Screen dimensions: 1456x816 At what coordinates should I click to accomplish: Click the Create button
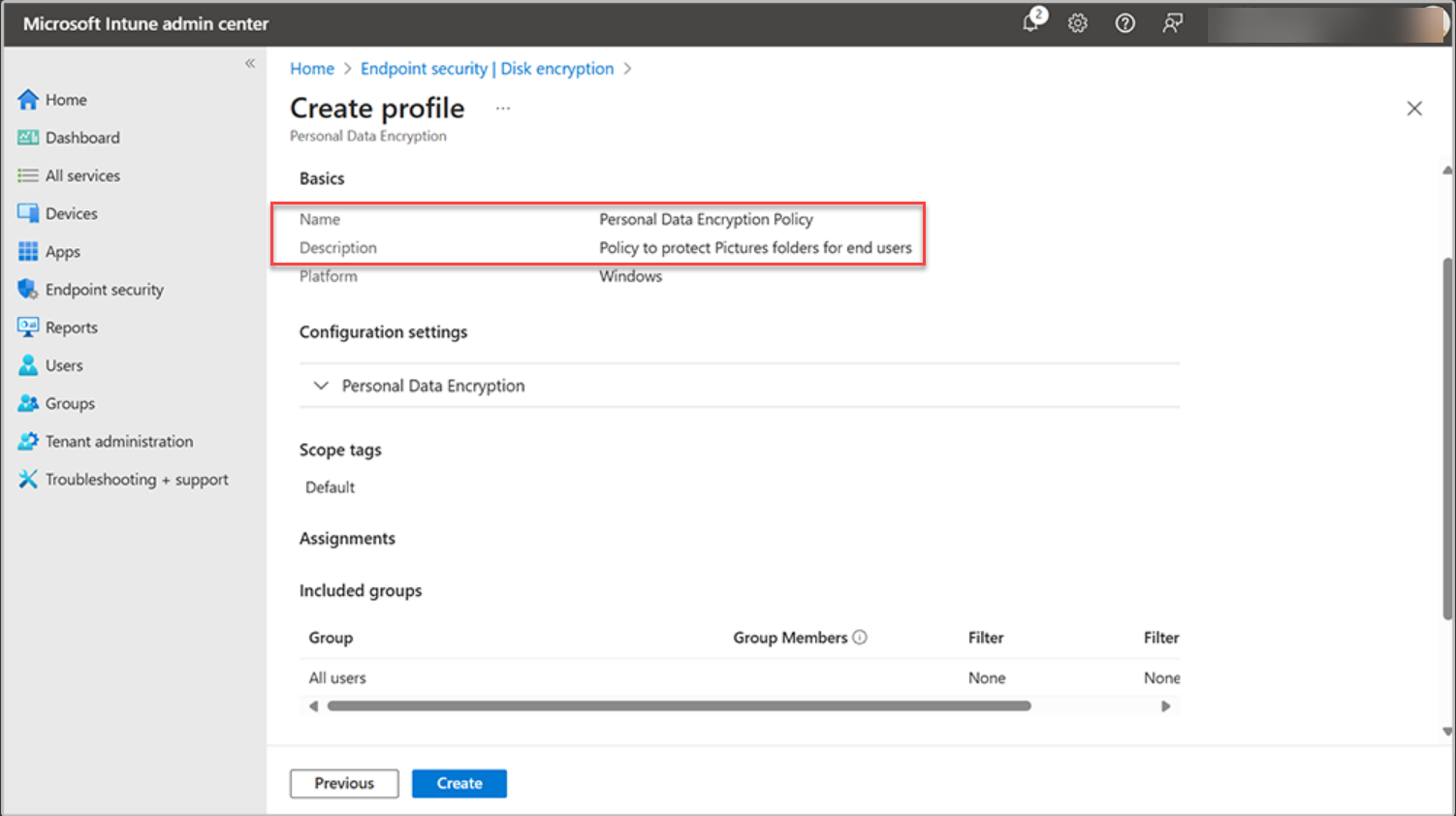(x=459, y=783)
